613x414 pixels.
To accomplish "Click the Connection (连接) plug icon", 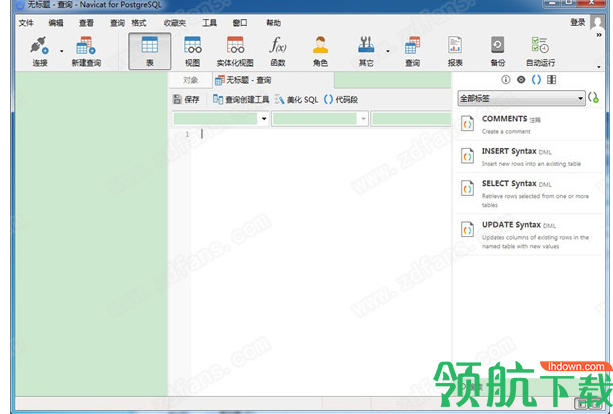I will coord(39,46).
